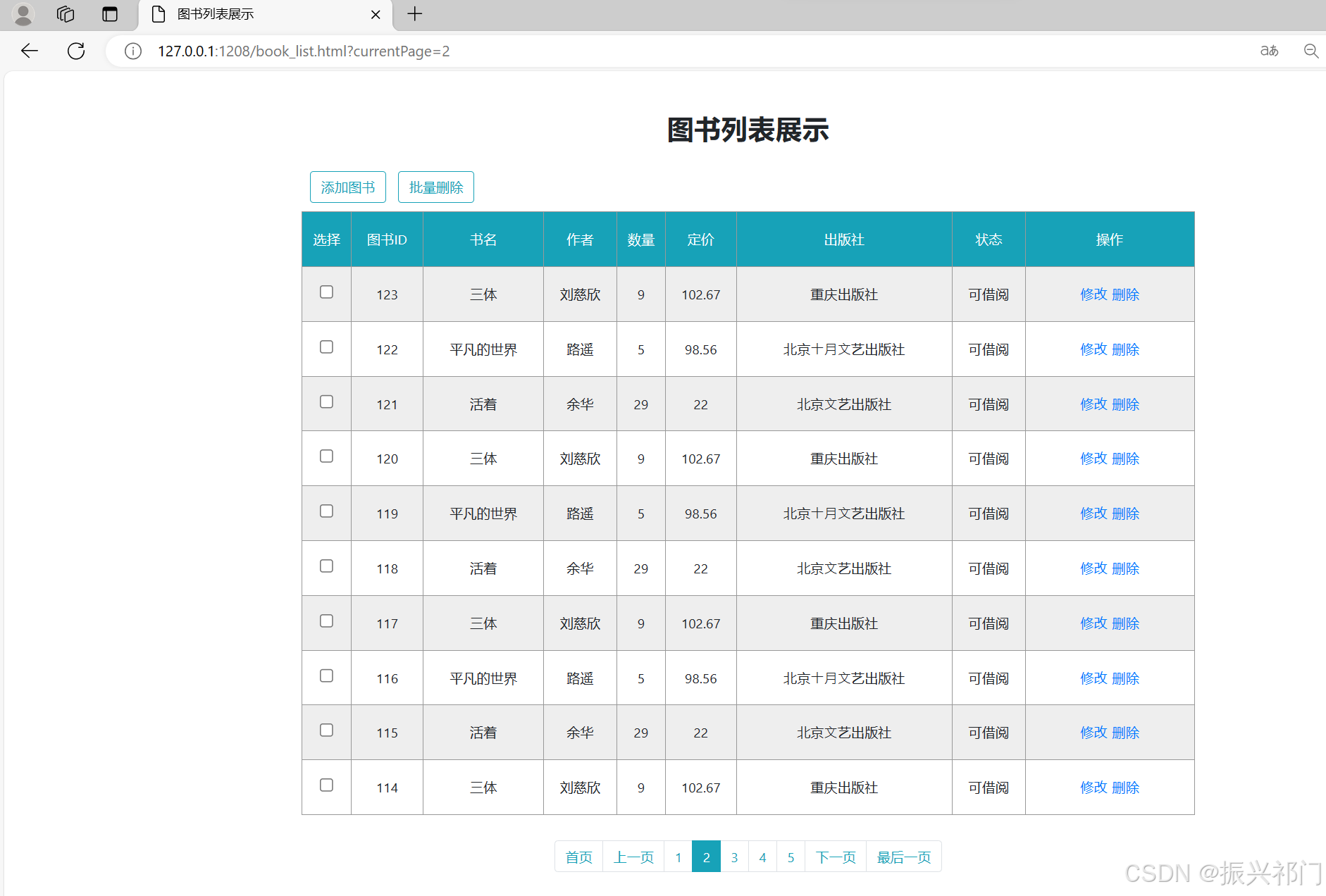Click 删除 for book 115
1326x896 pixels.
click(x=1126, y=733)
